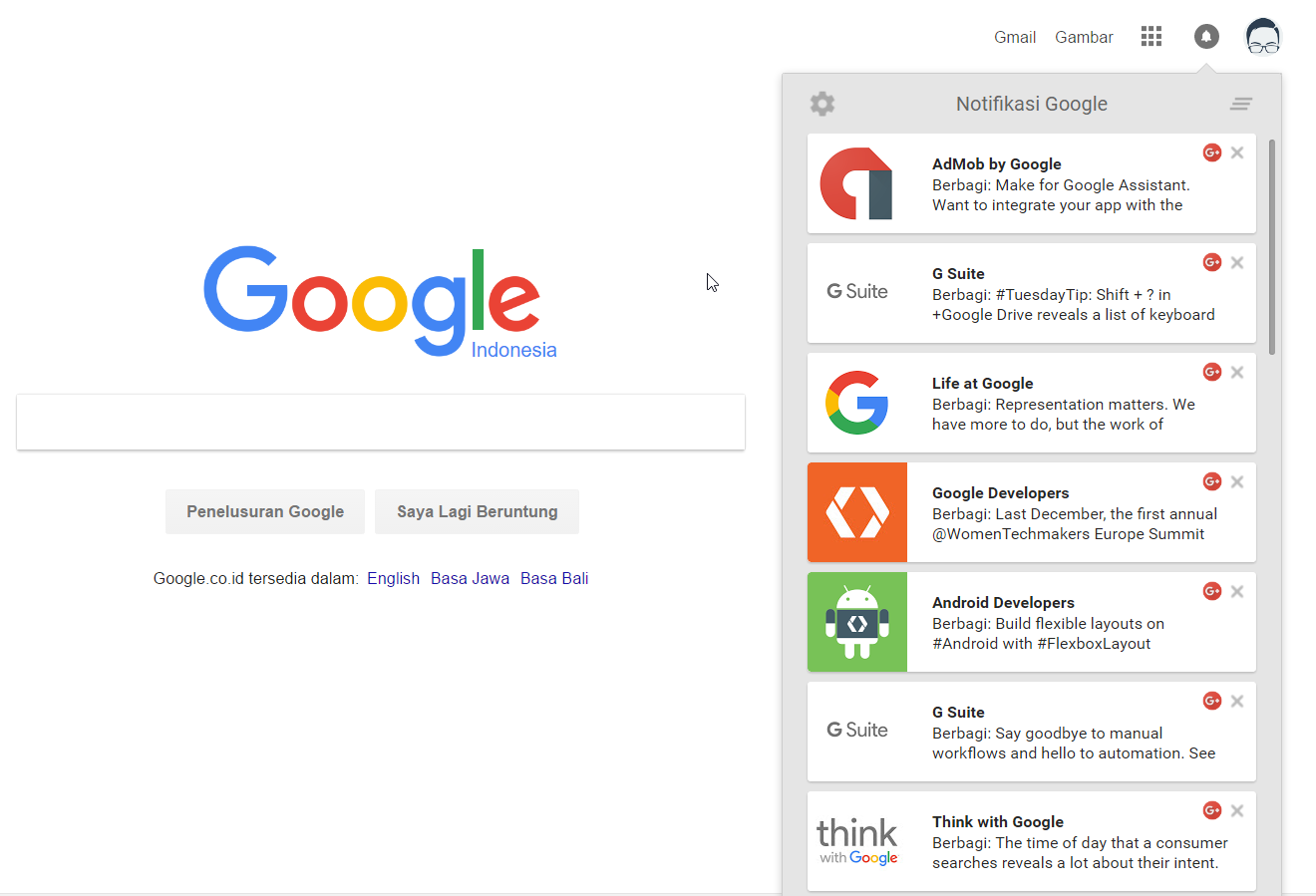Open the Life at Google logo thumbnail
Image resolution: width=1316 pixels, height=896 pixels.
click(x=857, y=403)
